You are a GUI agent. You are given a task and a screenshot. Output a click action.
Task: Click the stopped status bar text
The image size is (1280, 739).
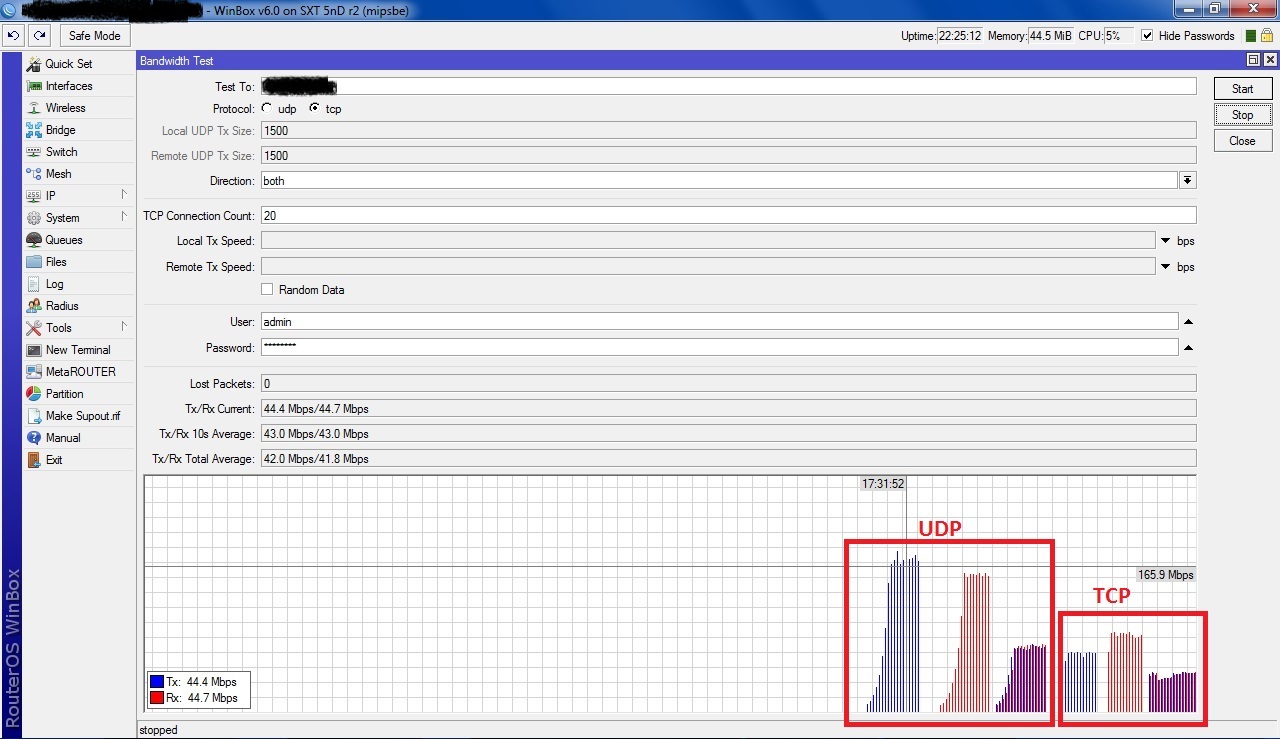click(x=158, y=730)
